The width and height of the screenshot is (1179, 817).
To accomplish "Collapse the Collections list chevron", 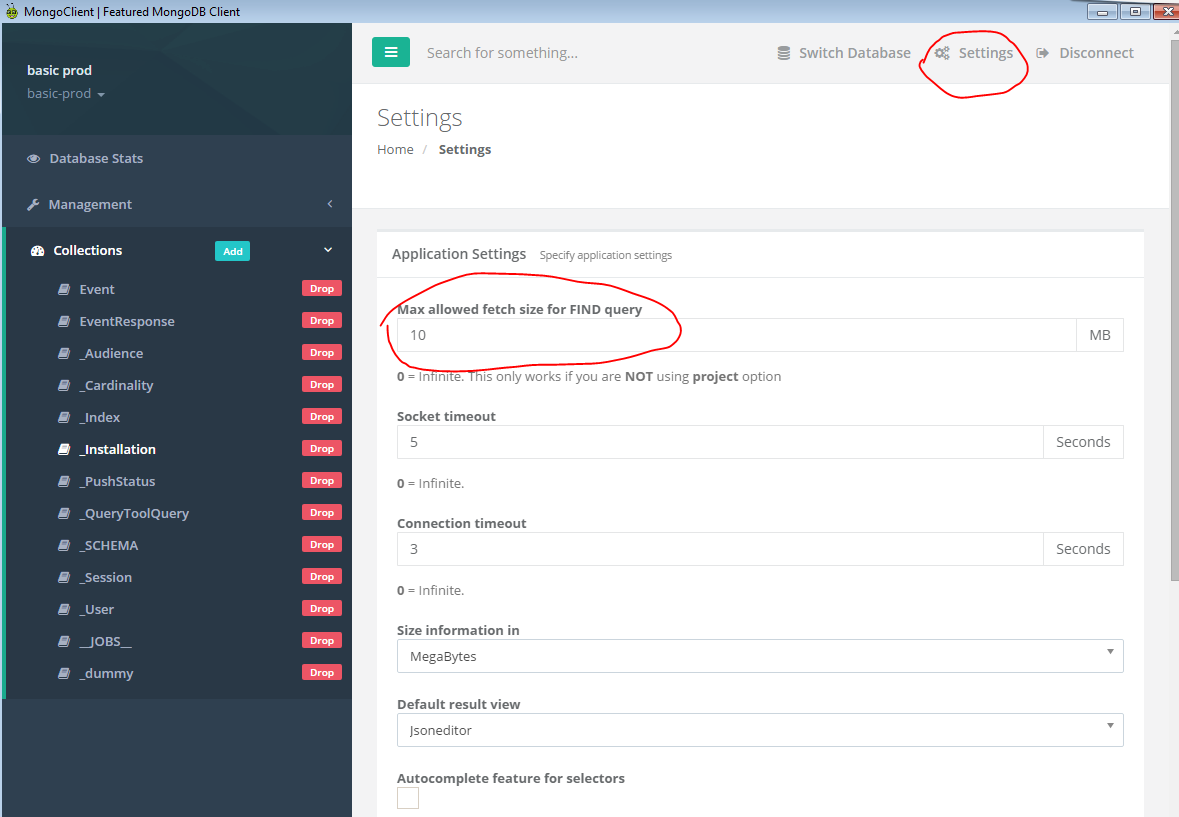I will 328,250.
